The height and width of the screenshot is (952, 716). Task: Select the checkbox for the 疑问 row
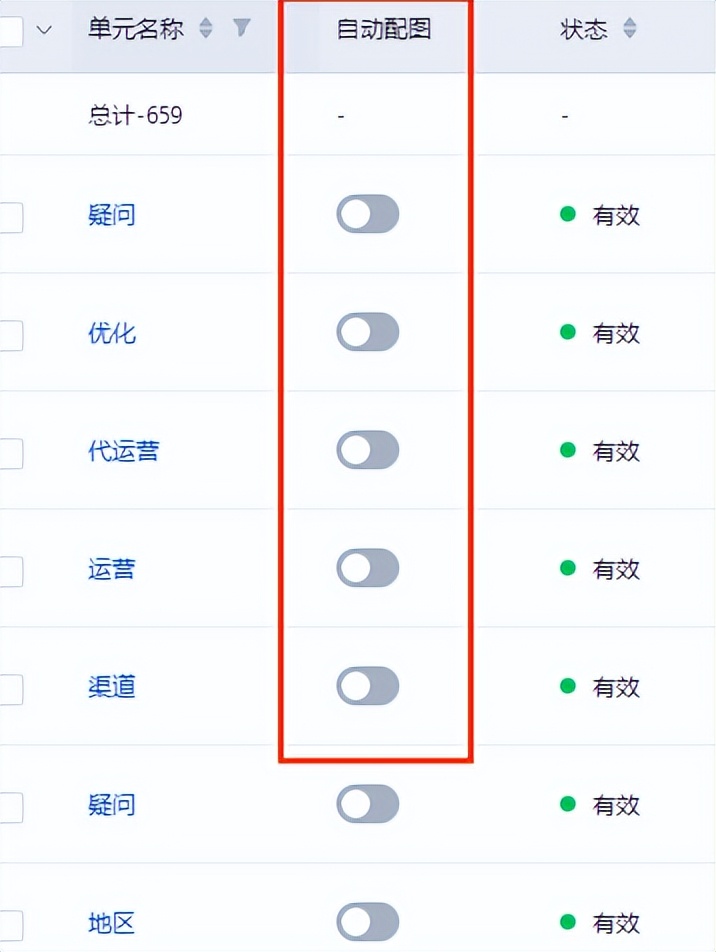pyautogui.click(x=10, y=215)
